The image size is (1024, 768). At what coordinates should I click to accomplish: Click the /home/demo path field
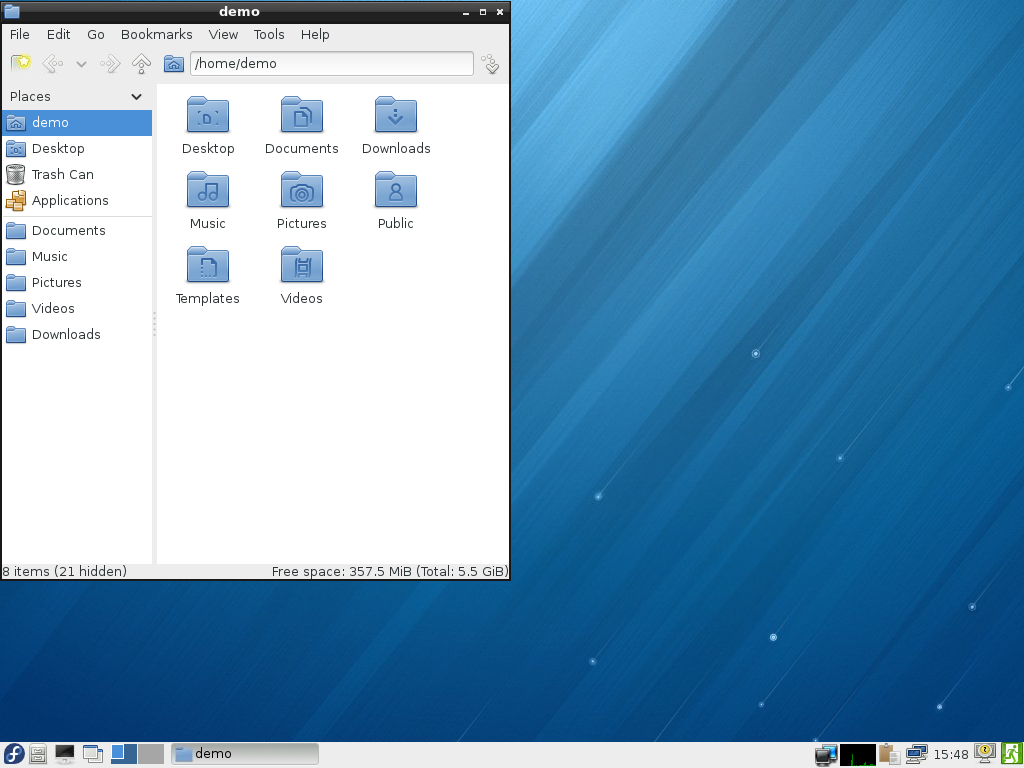pyautogui.click(x=332, y=63)
